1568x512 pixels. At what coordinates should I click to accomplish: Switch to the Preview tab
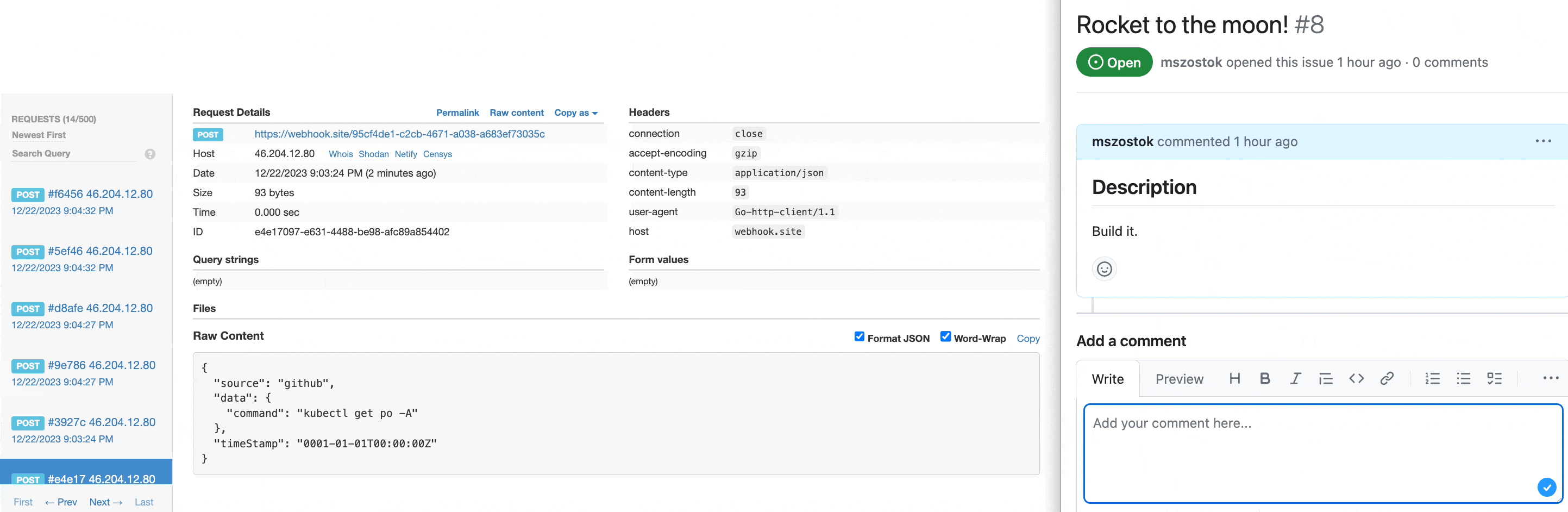(x=1179, y=379)
